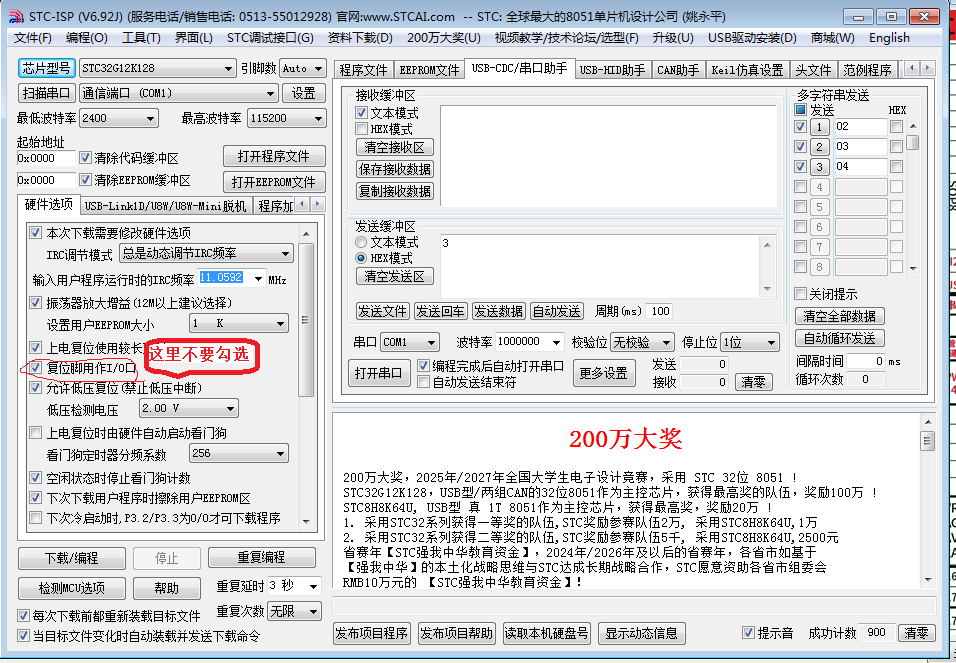Viewport: 956px width, 663px height.
Task: Toggle 编程完成后自动打开串口 checkbox
Action: coord(423,365)
